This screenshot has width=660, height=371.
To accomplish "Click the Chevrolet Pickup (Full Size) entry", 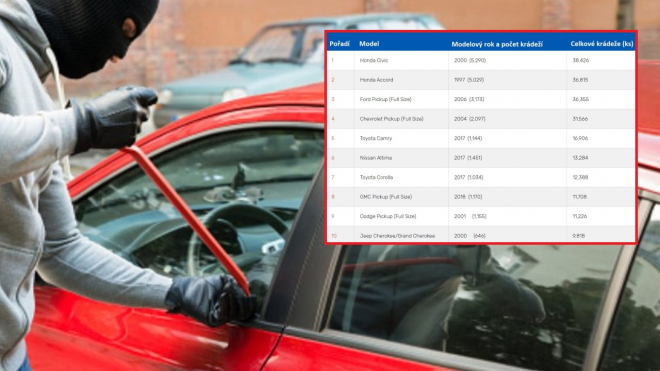I will tap(391, 119).
